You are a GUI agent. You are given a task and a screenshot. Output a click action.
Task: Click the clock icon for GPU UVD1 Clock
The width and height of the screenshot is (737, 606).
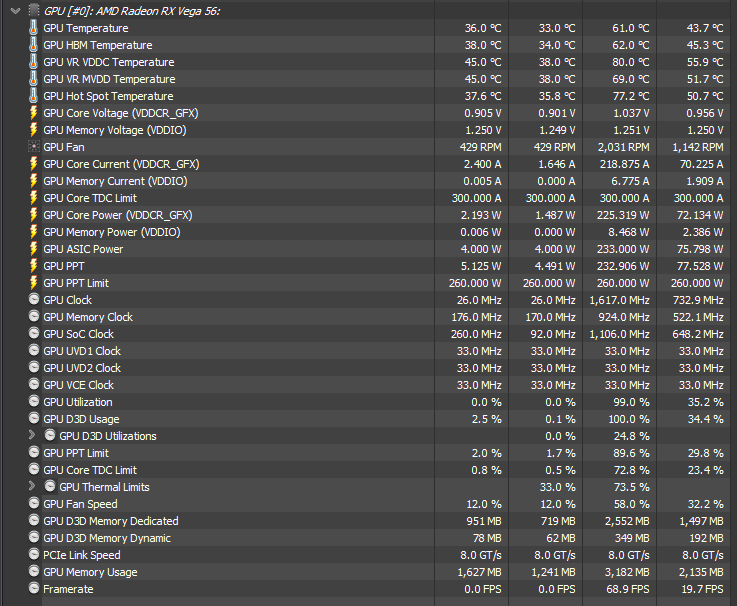click(34, 350)
